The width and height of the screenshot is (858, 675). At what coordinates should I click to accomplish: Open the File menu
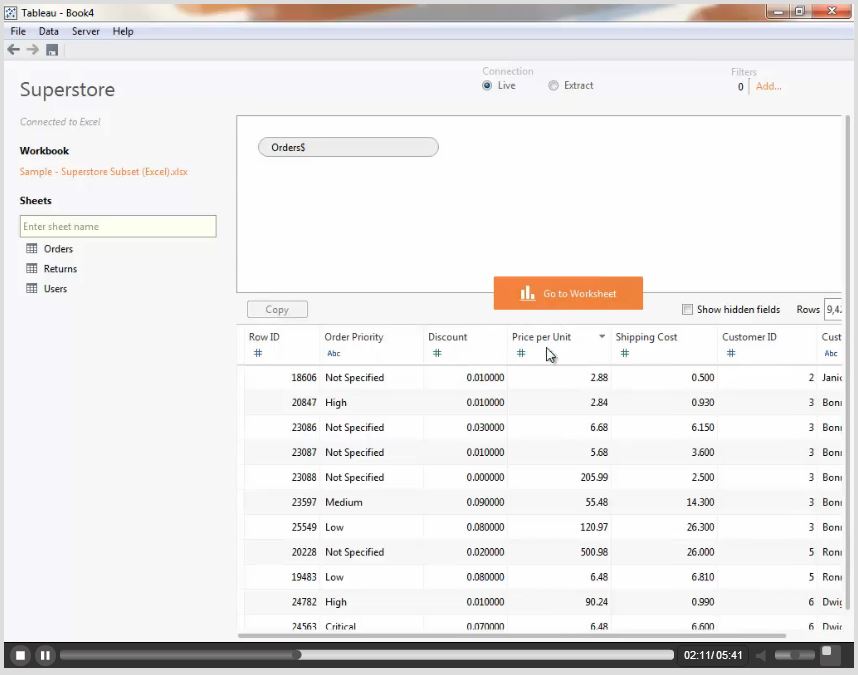(x=18, y=31)
